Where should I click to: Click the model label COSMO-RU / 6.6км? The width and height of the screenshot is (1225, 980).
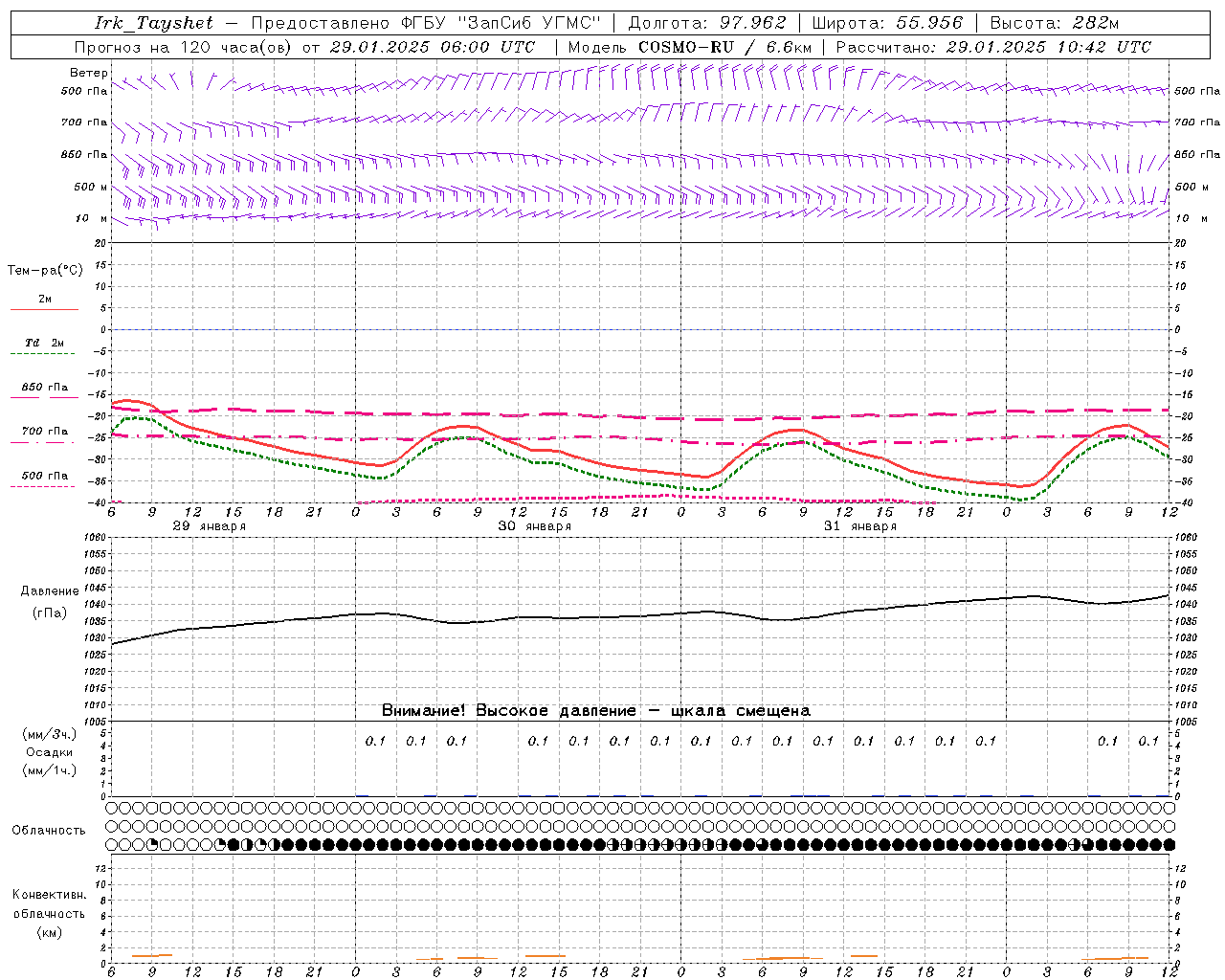(724, 47)
